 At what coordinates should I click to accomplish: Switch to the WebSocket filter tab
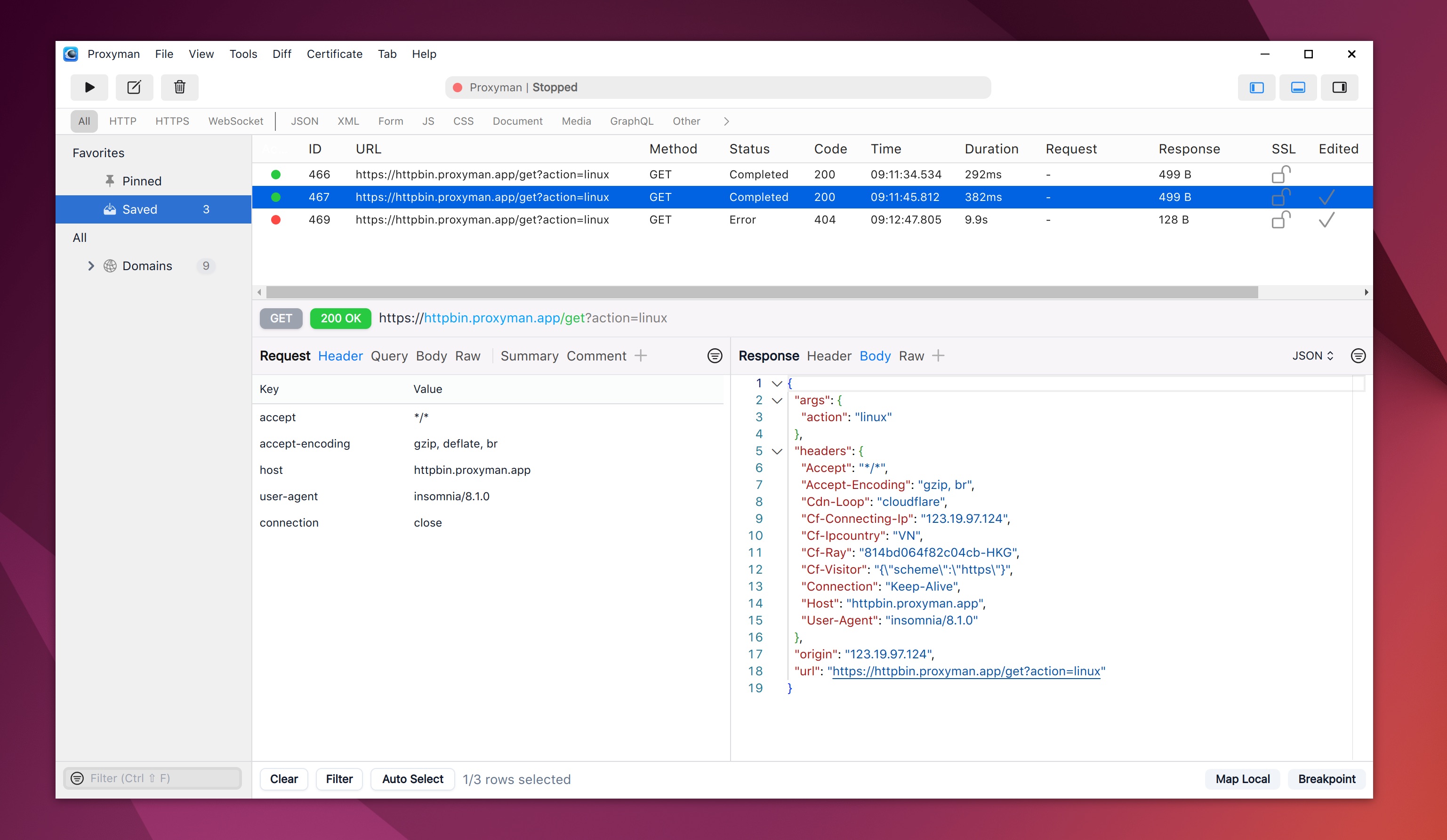tap(235, 121)
